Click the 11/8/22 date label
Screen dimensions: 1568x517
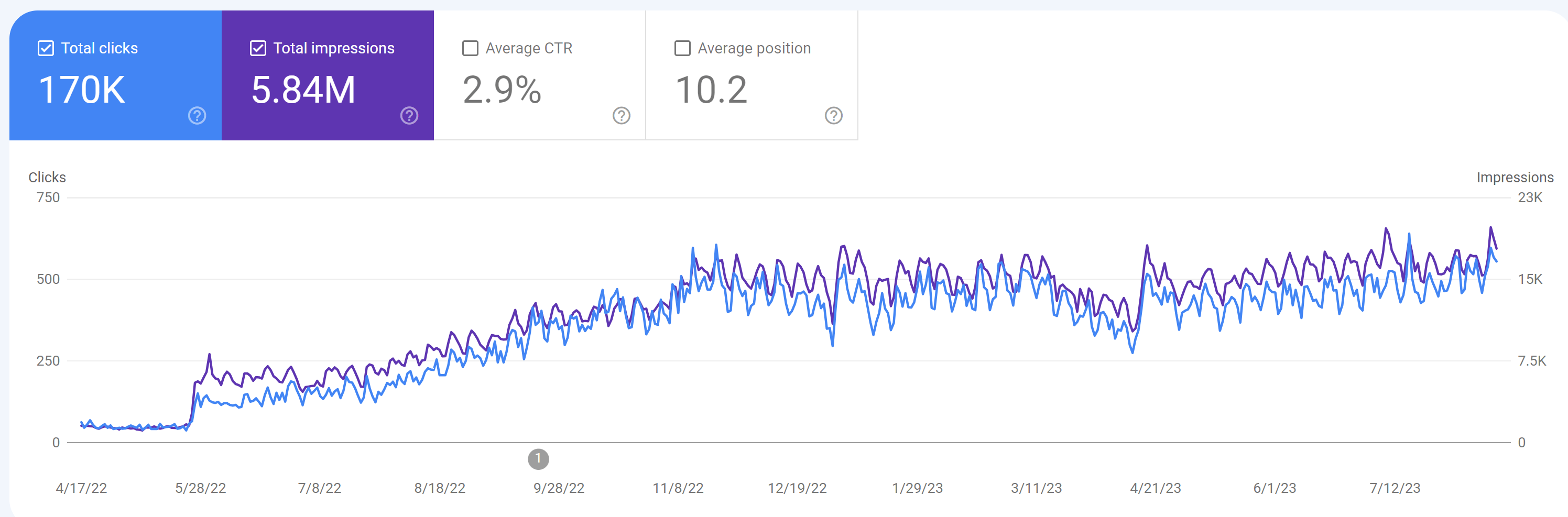(x=678, y=488)
